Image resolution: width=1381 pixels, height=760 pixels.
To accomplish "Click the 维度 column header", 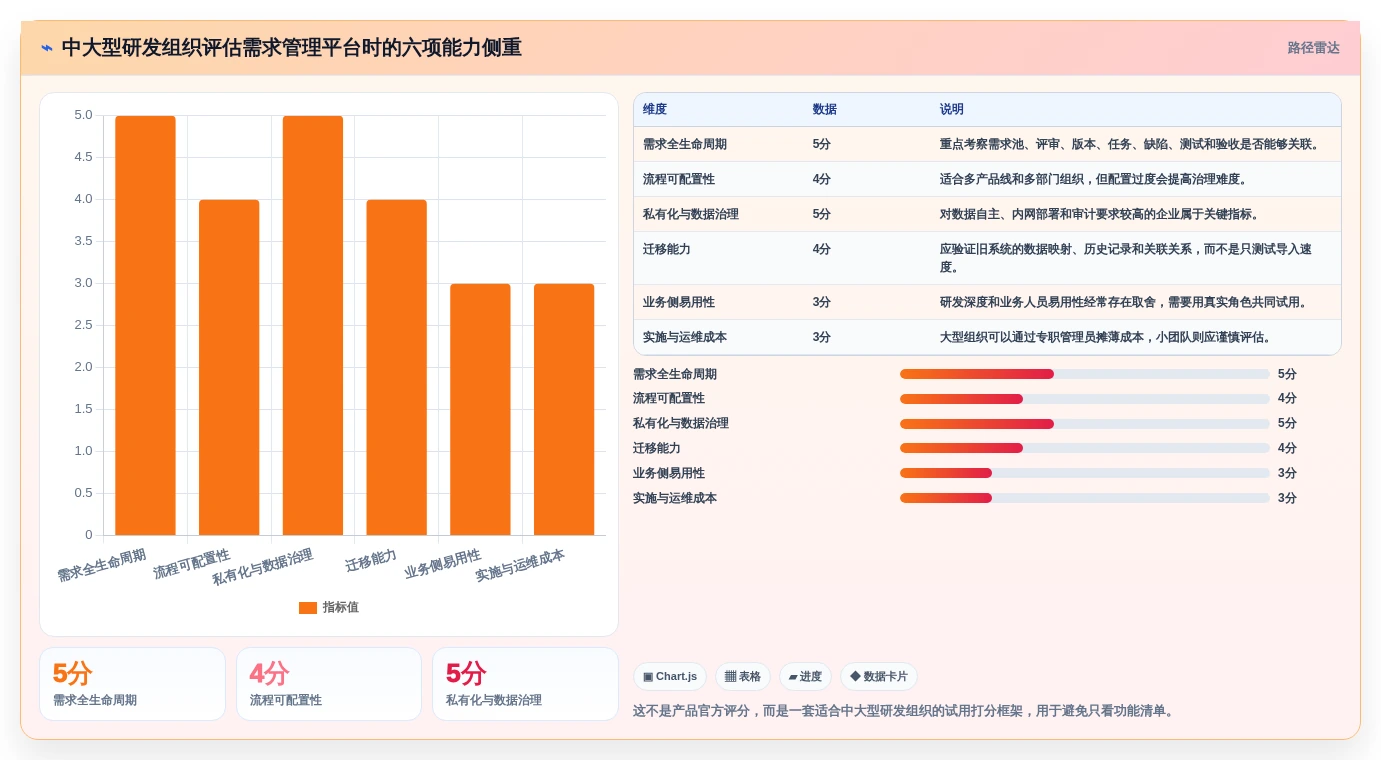I will coord(655,110).
